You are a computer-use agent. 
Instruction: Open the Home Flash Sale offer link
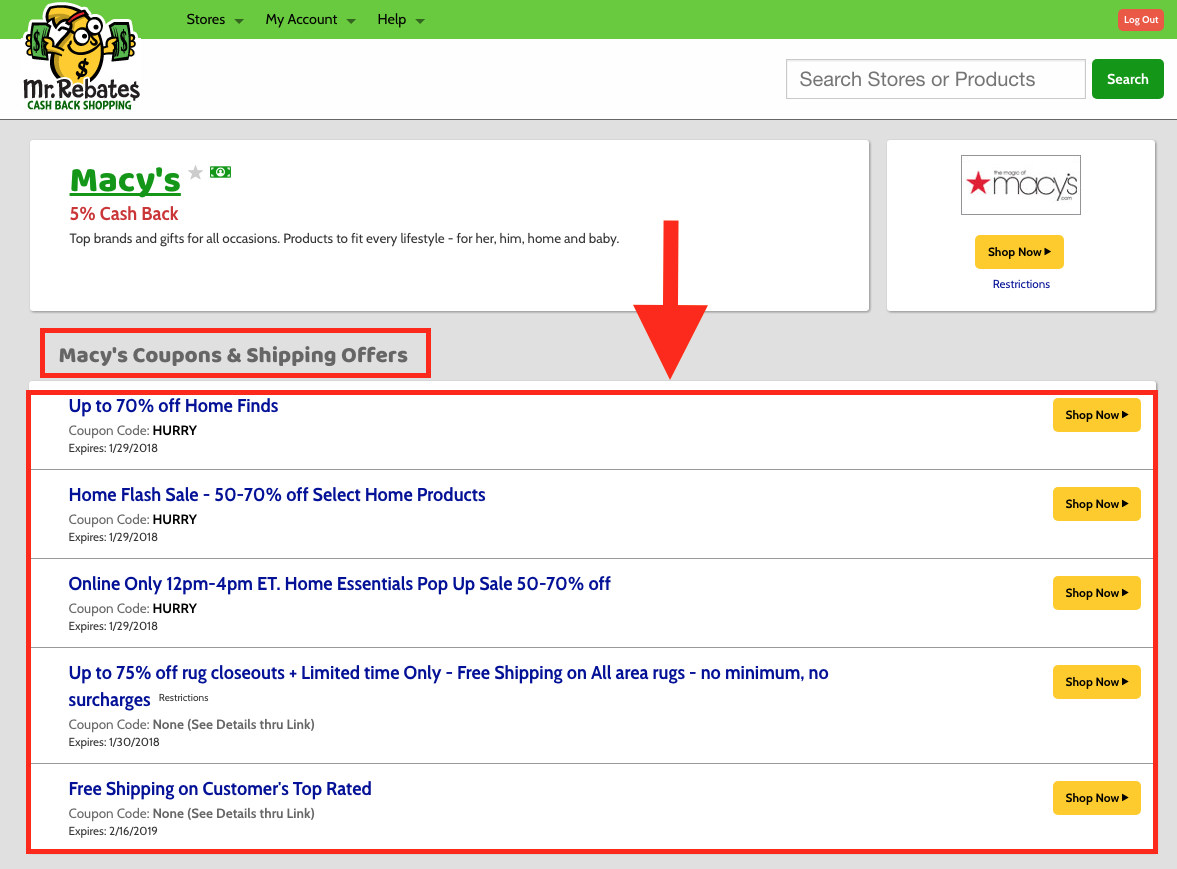pos(277,495)
